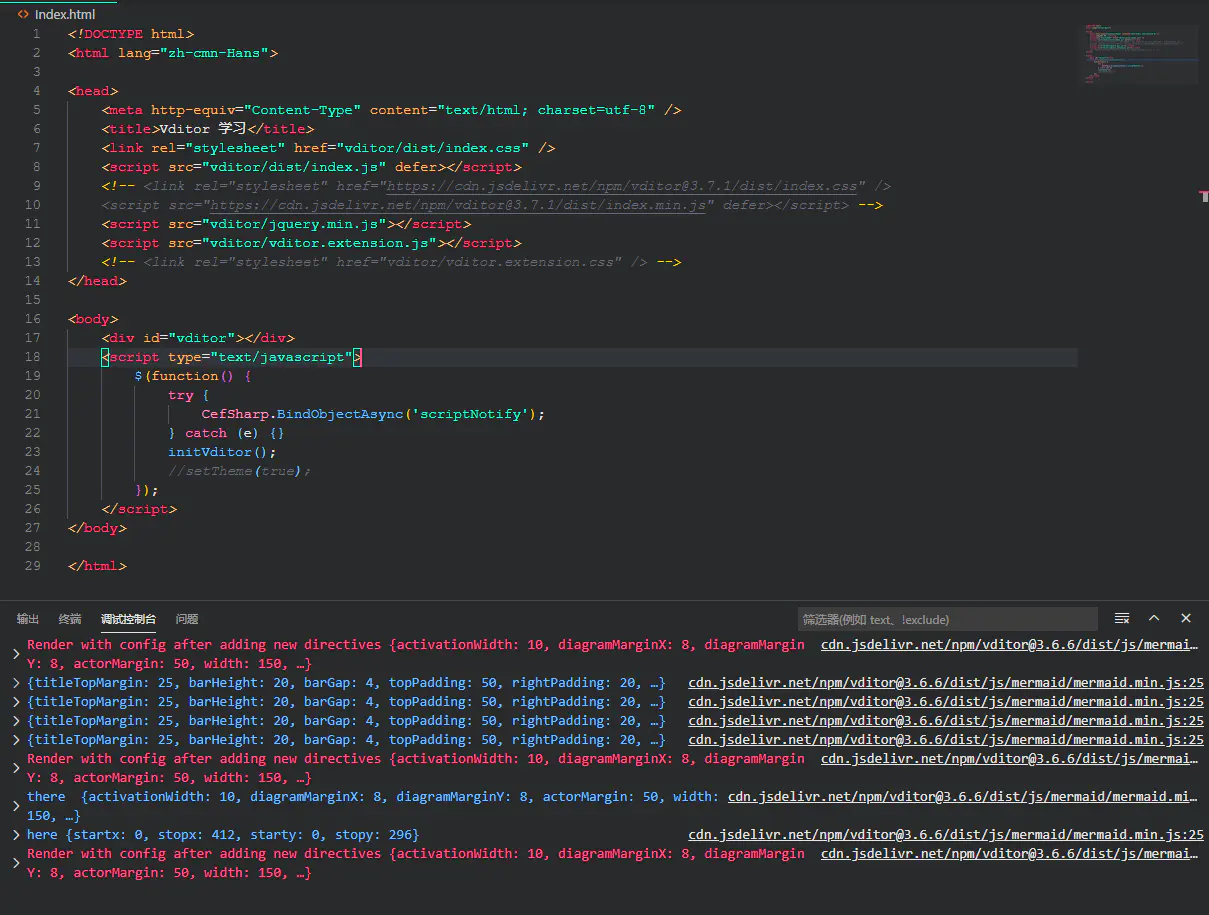
Task: Follow the vditor@3.7.1 index.css URL
Action: (622, 186)
